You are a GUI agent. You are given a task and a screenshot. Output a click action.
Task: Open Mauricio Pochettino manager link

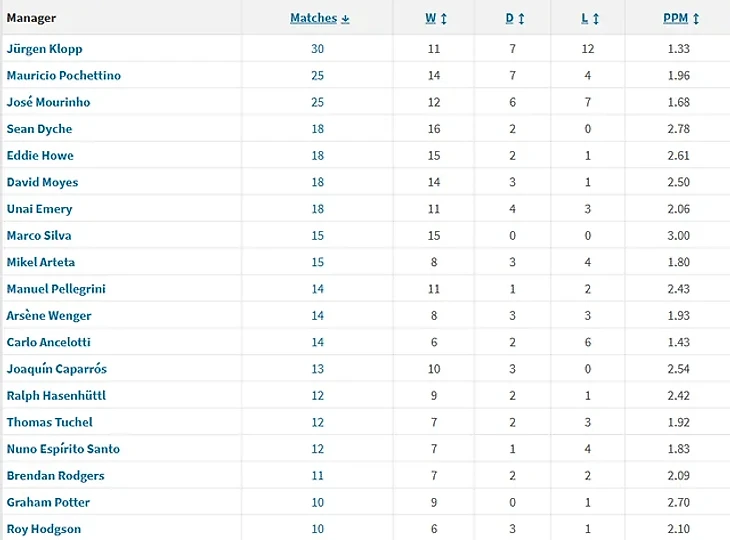[64, 75]
